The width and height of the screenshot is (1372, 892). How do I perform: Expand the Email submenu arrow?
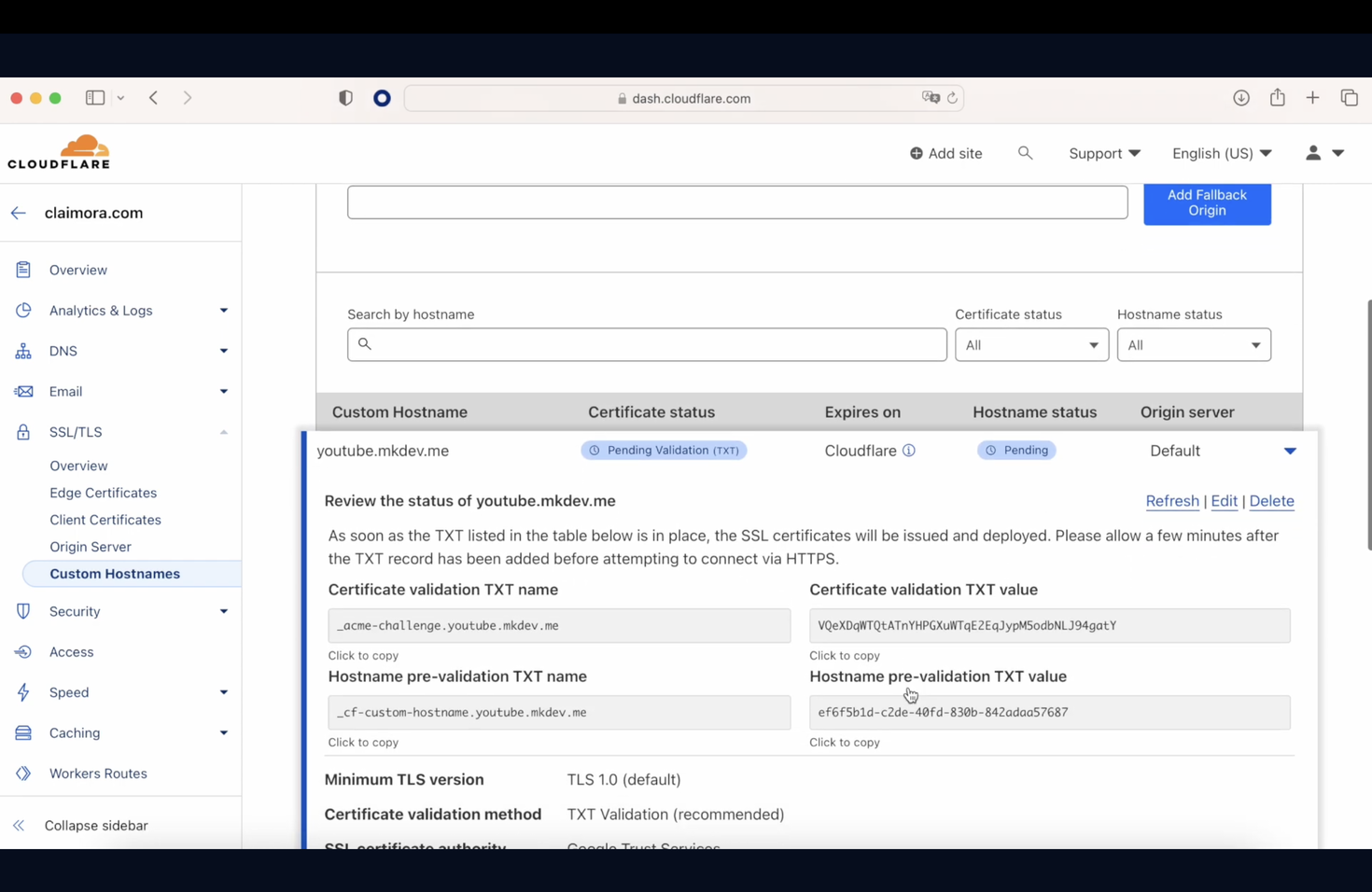[x=224, y=392]
